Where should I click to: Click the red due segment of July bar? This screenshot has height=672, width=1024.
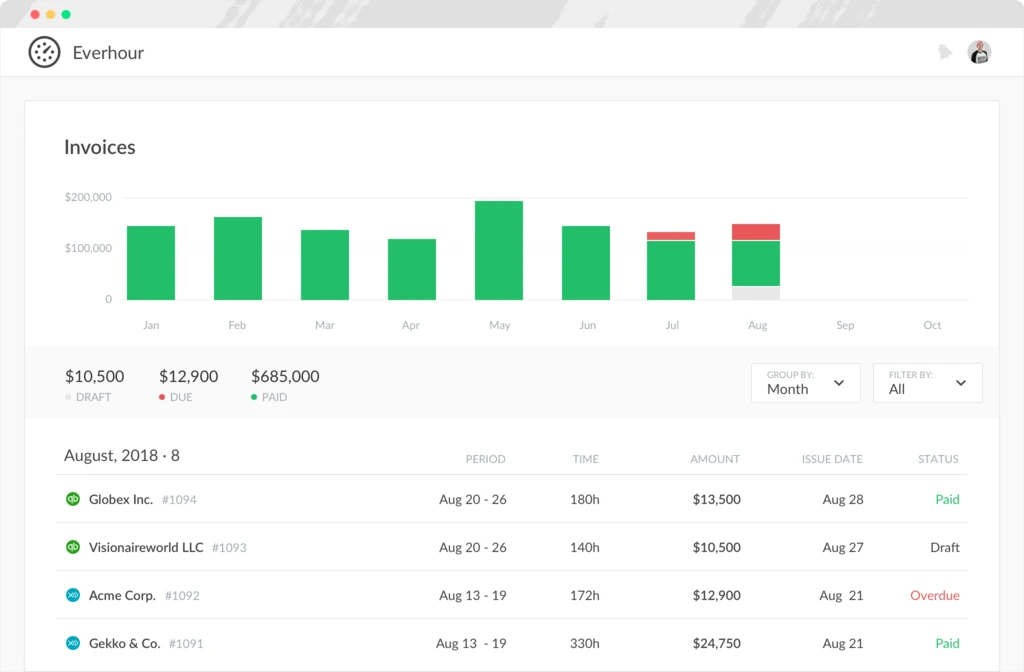coord(671,236)
